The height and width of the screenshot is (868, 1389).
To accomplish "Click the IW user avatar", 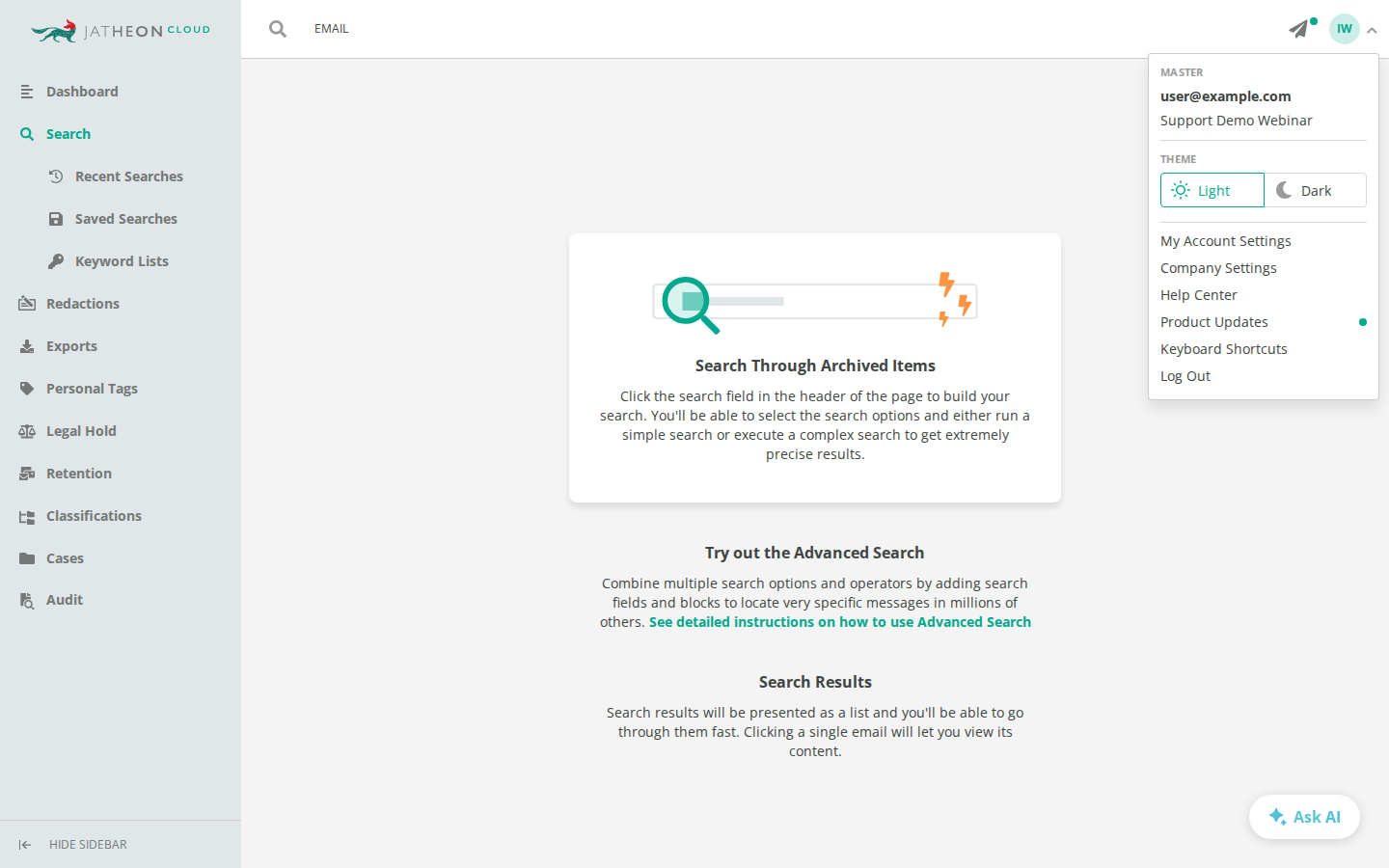I will point(1344,29).
